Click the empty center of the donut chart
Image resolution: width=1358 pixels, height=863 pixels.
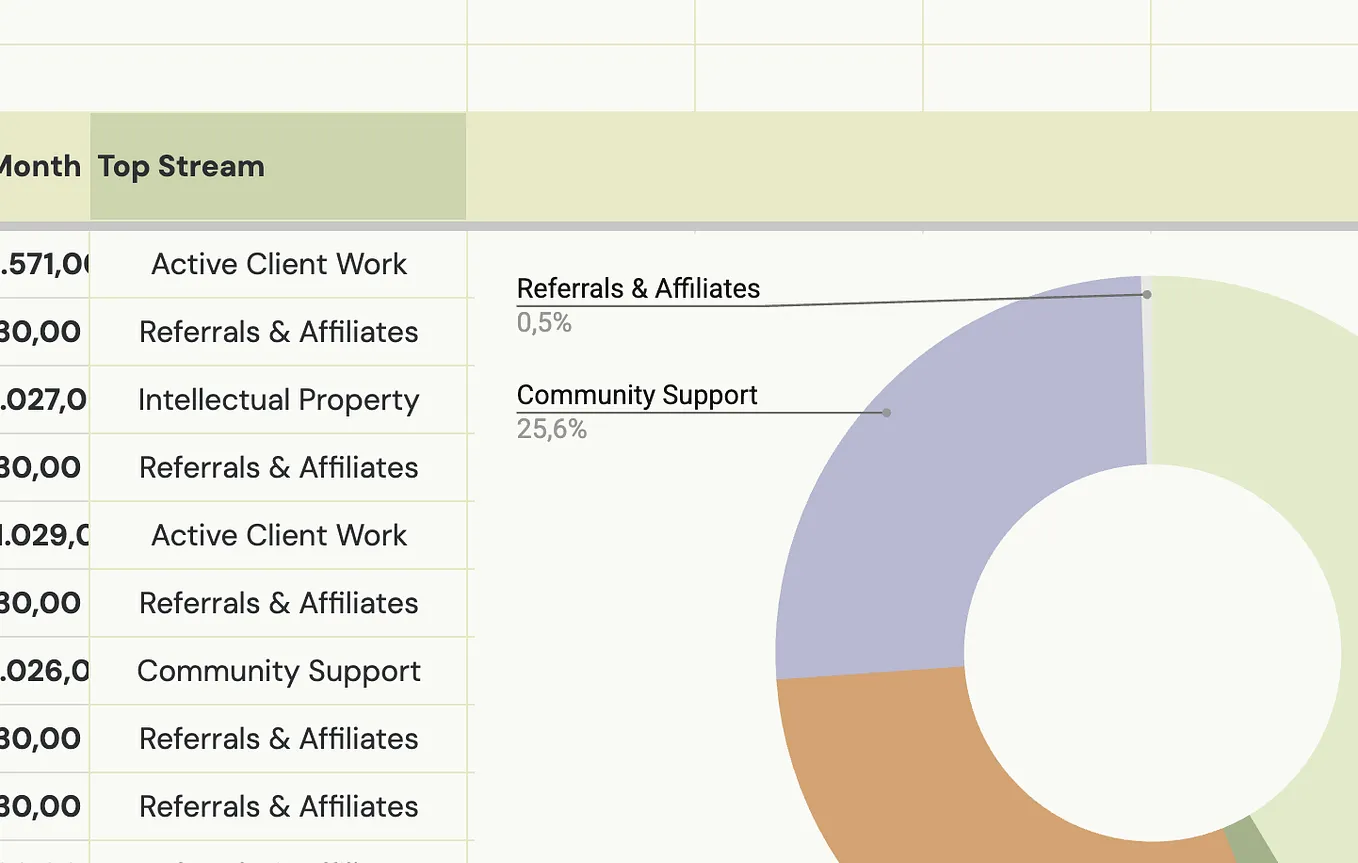pos(1152,653)
